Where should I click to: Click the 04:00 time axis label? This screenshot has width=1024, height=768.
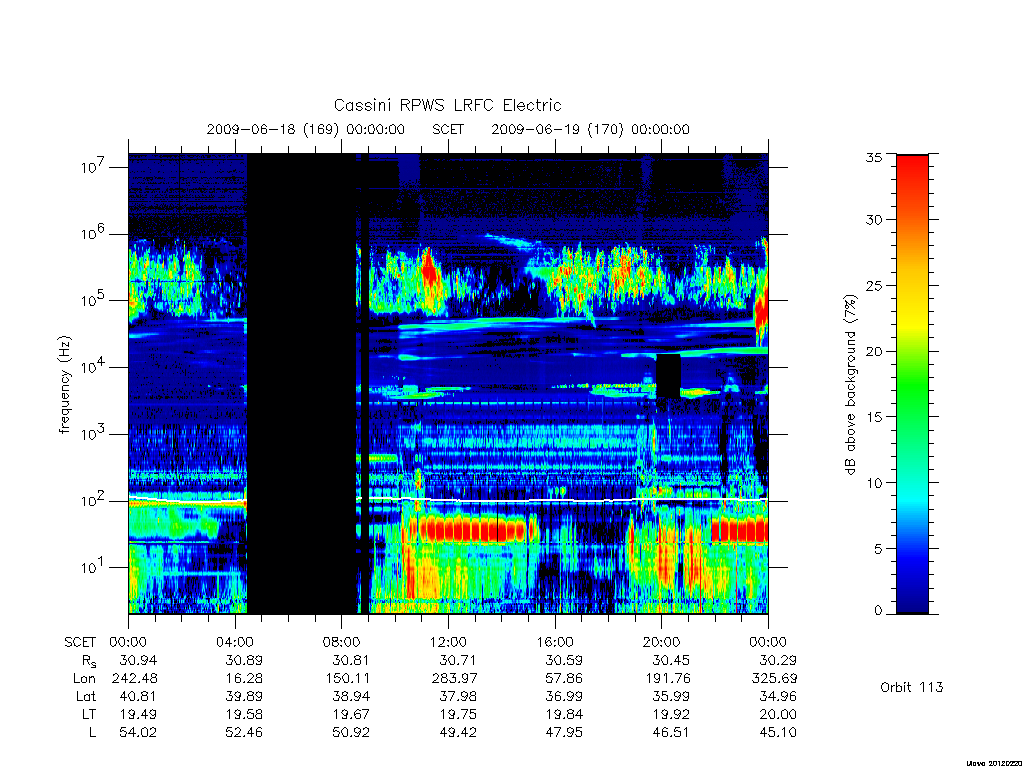point(234,642)
